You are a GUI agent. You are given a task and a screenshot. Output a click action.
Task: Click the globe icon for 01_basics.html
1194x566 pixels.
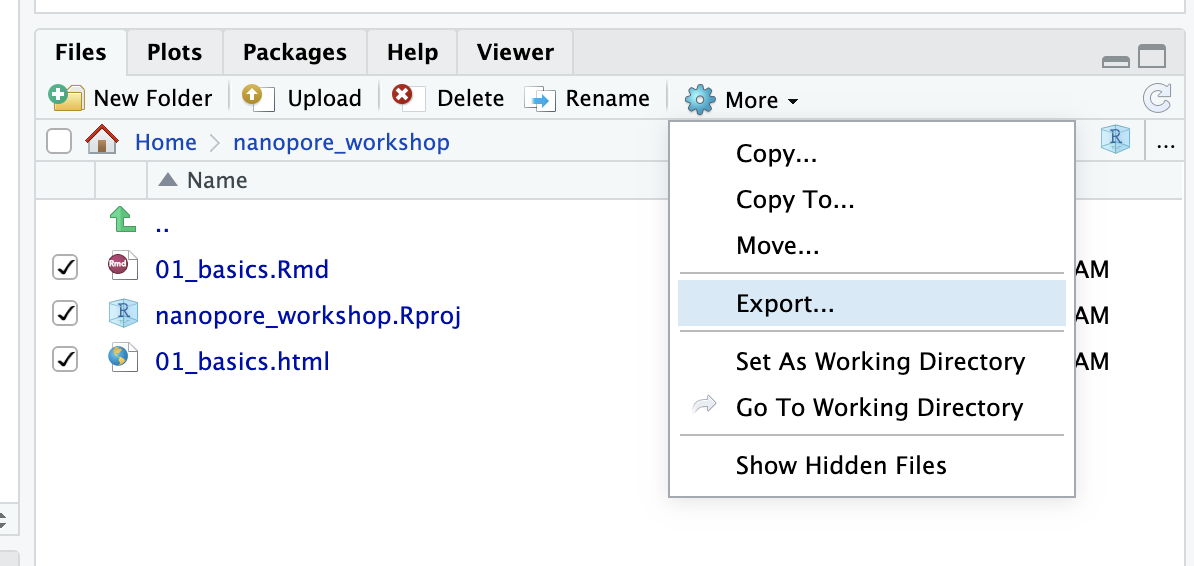tap(123, 359)
